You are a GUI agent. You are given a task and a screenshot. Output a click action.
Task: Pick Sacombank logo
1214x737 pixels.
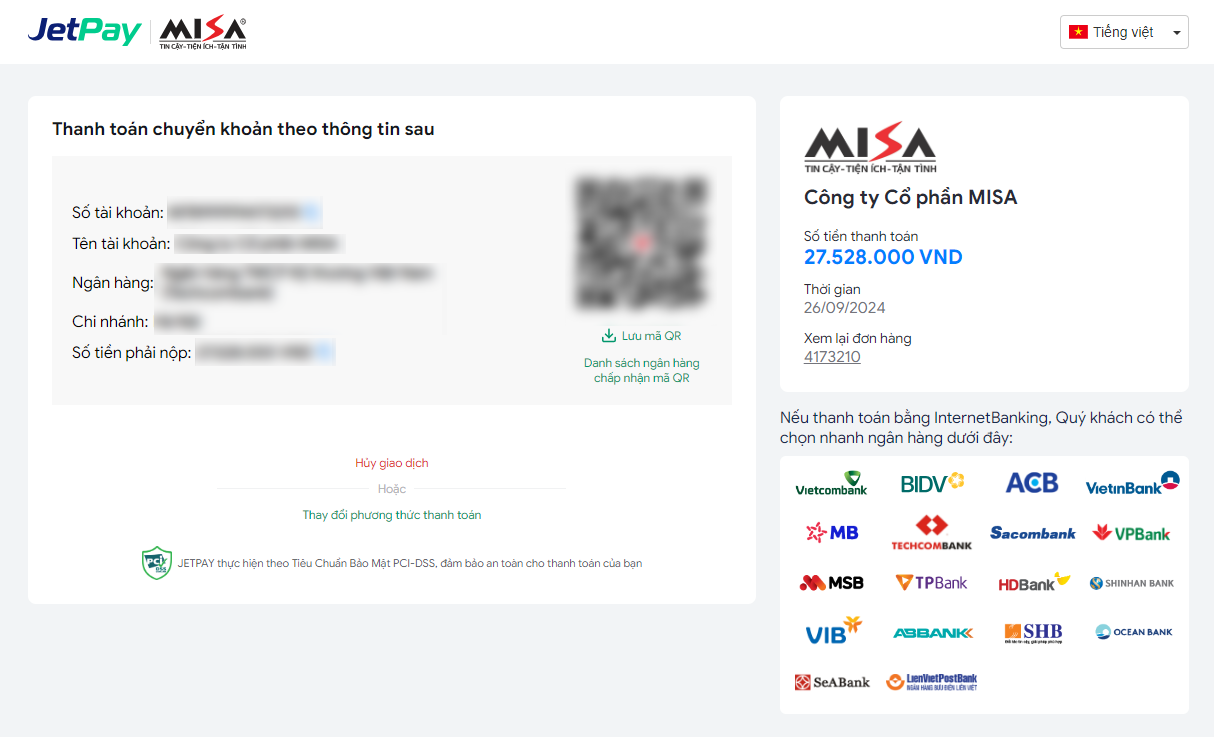click(1033, 533)
